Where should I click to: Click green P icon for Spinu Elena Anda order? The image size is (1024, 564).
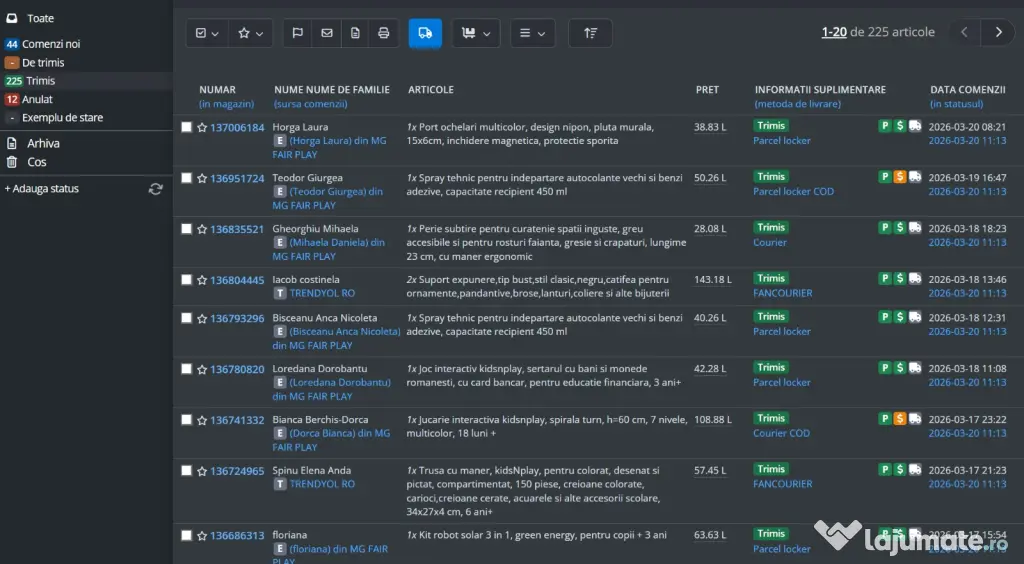[885, 469]
